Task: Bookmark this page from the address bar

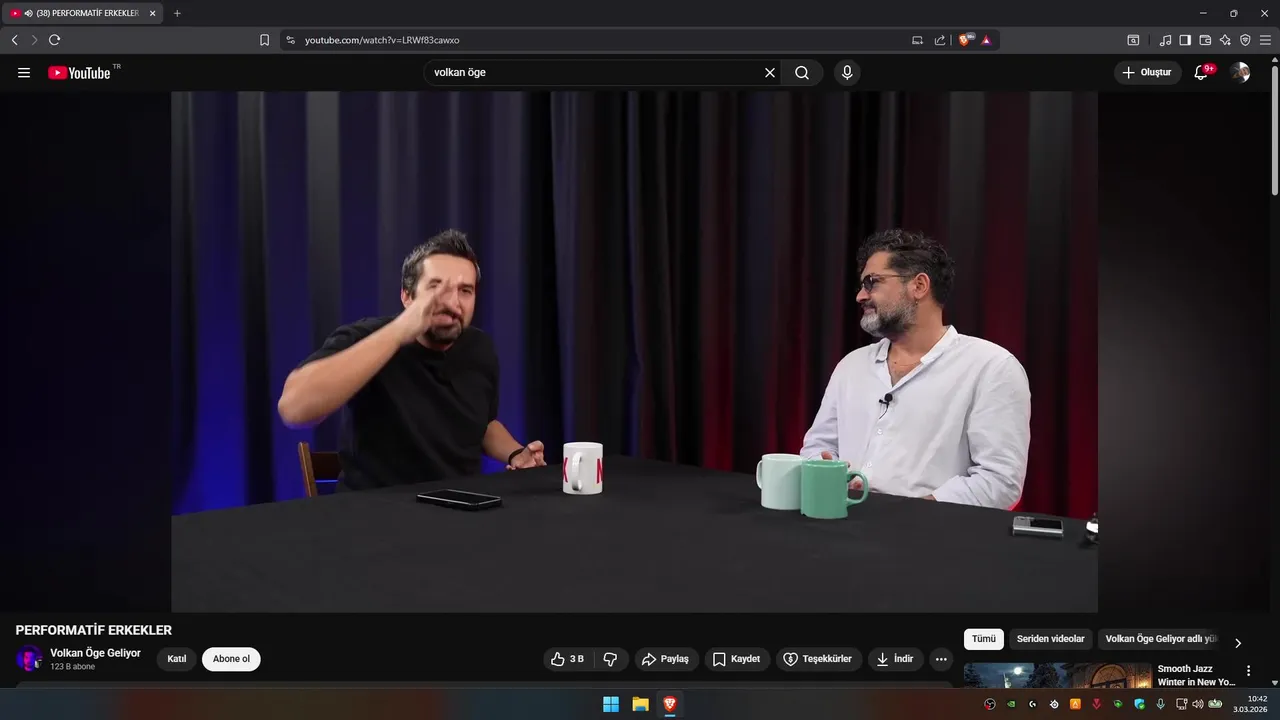Action: [x=264, y=40]
